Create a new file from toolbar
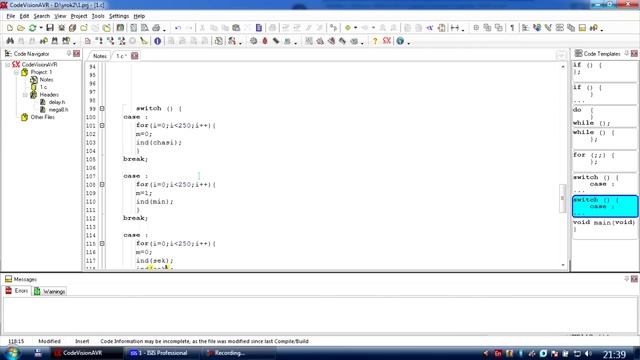 pyautogui.click(x=10, y=28)
